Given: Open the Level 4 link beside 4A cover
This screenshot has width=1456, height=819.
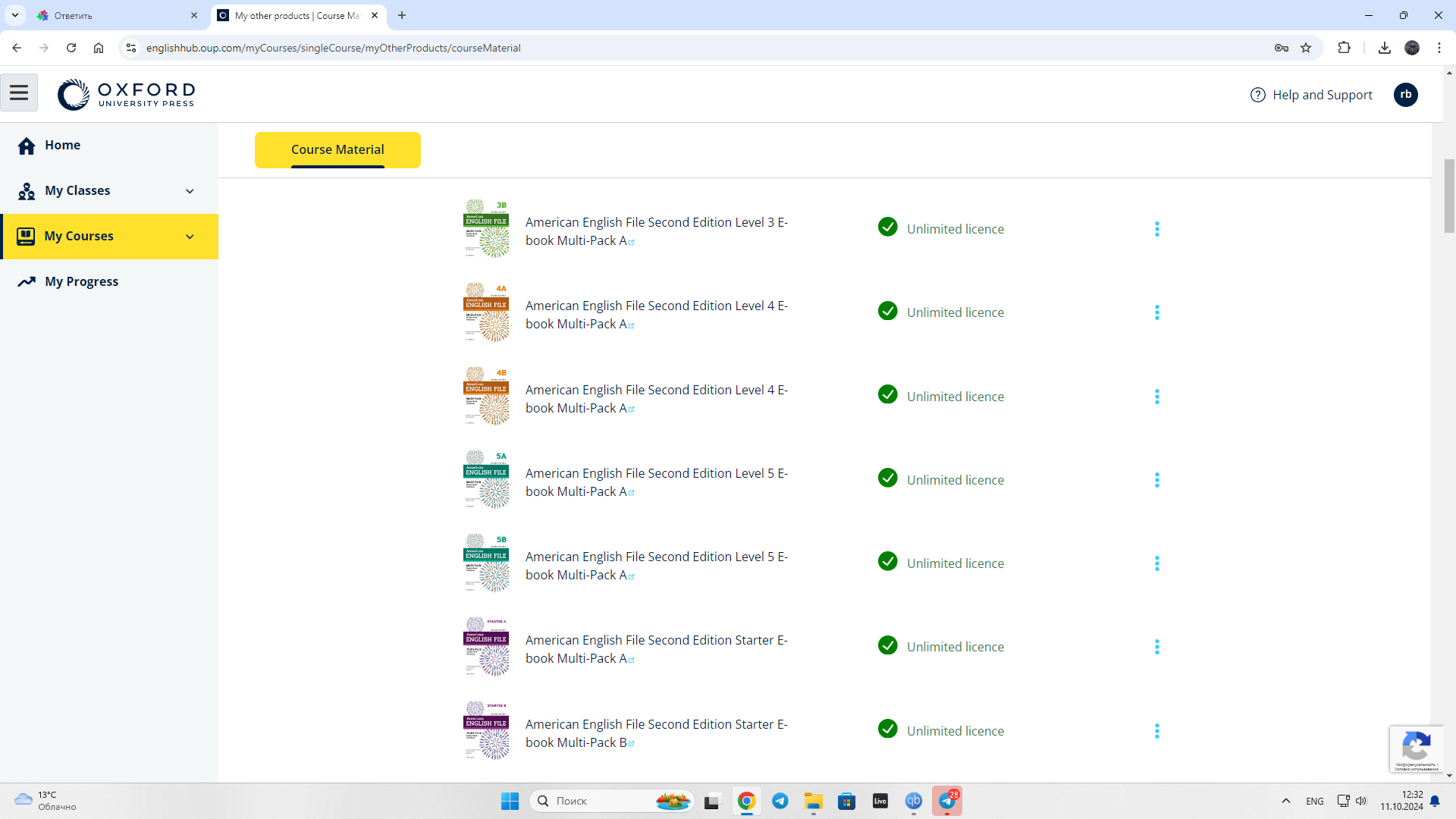Looking at the screenshot, I should (x=657, y=315).
